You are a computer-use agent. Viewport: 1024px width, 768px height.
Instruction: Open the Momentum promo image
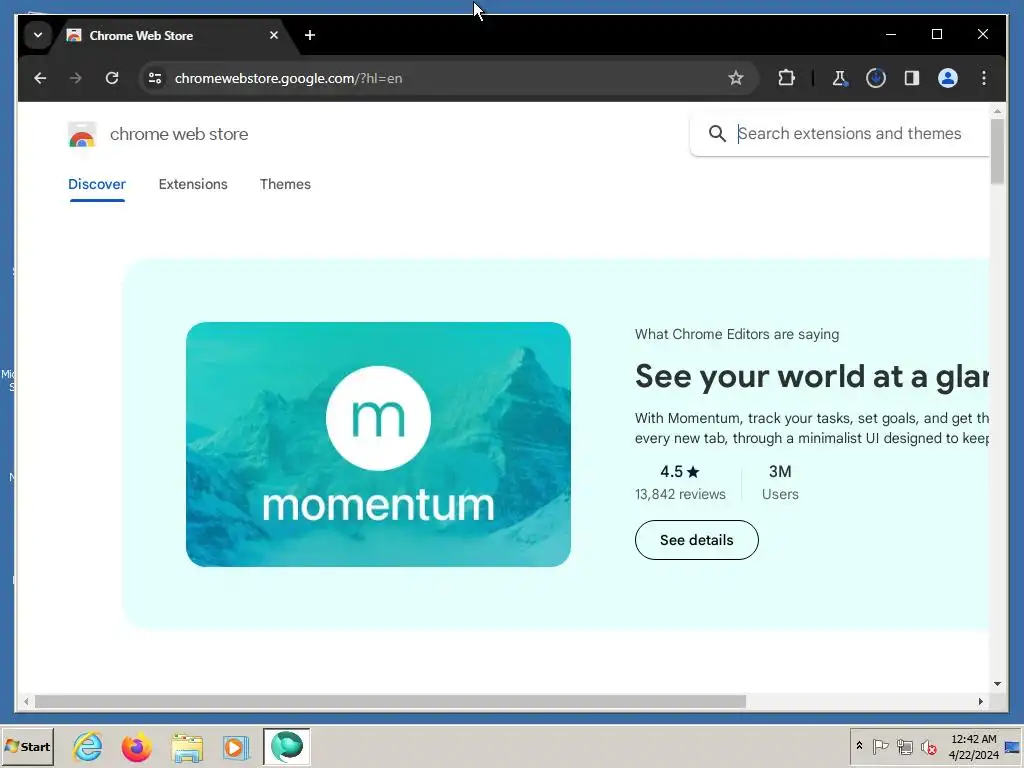pyautogui.click(x=378, y=444)
